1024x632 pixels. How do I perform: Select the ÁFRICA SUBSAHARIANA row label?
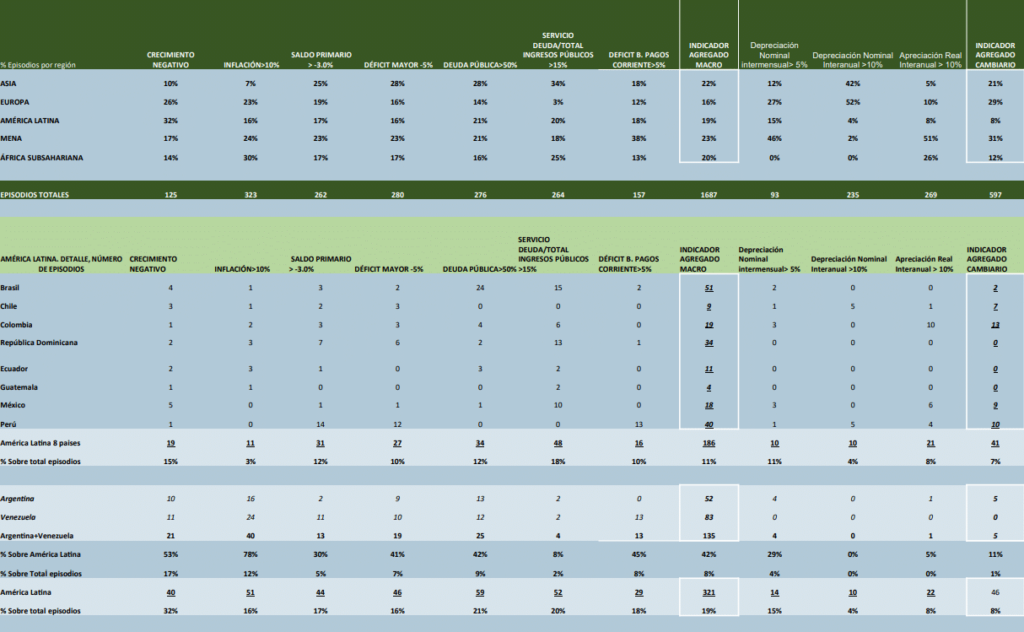(41, 157)
